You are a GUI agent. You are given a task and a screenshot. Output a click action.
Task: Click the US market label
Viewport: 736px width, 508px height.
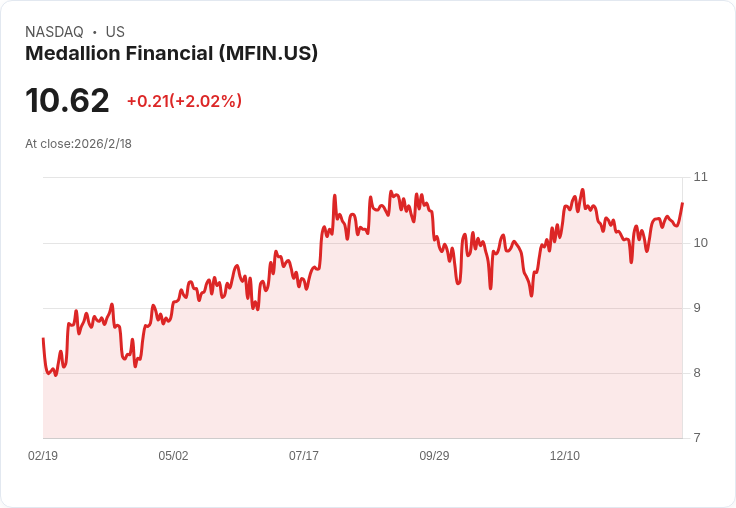click(115, 32)
